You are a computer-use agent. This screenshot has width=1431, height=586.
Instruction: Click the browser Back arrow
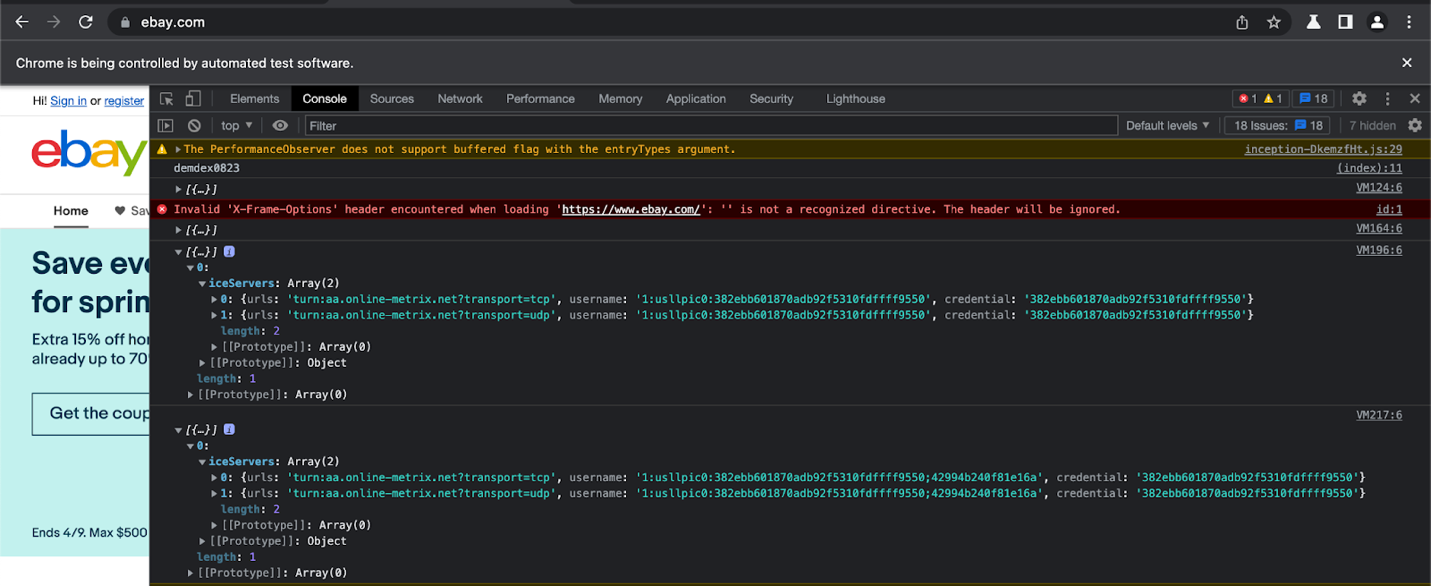point(22,22)
